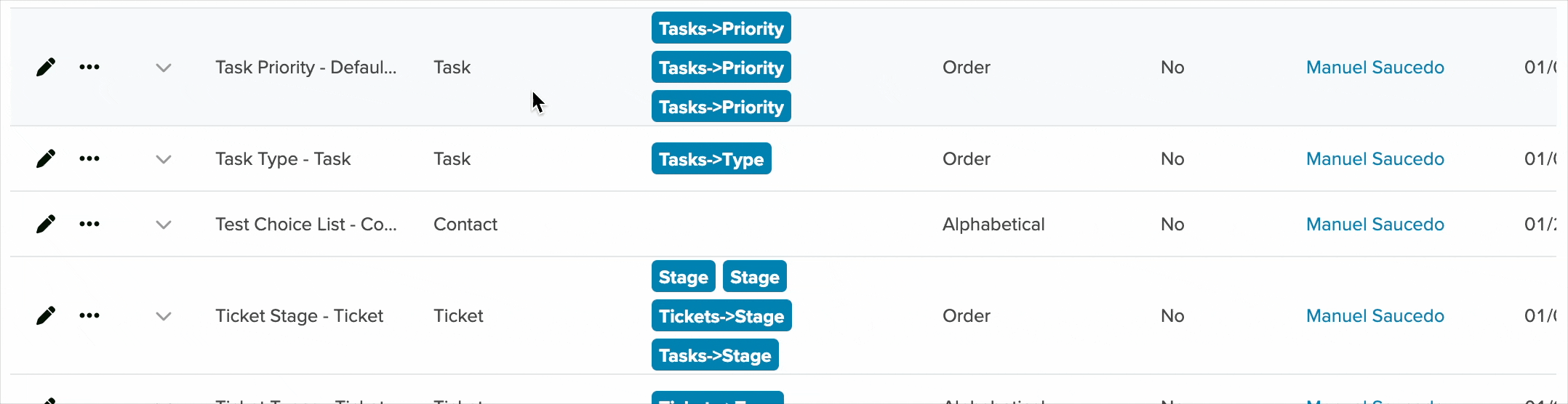Click the Tasks->Type tag
The image size is (1568, 404).
pyautogui.click(x=711, y=158)
